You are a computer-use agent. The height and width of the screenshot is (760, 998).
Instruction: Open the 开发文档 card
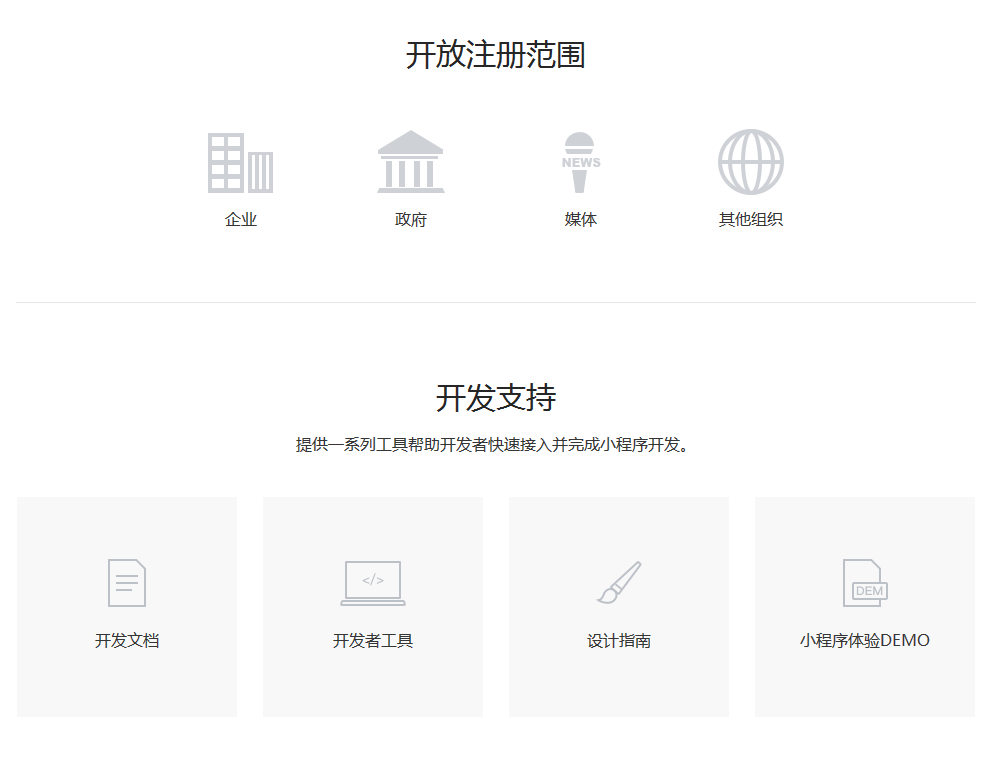tap(126, 606)
